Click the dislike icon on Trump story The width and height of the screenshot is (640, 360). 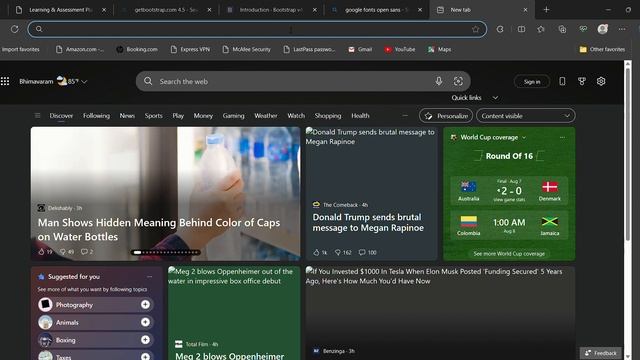pyautogui.click(x=338, y=253)
